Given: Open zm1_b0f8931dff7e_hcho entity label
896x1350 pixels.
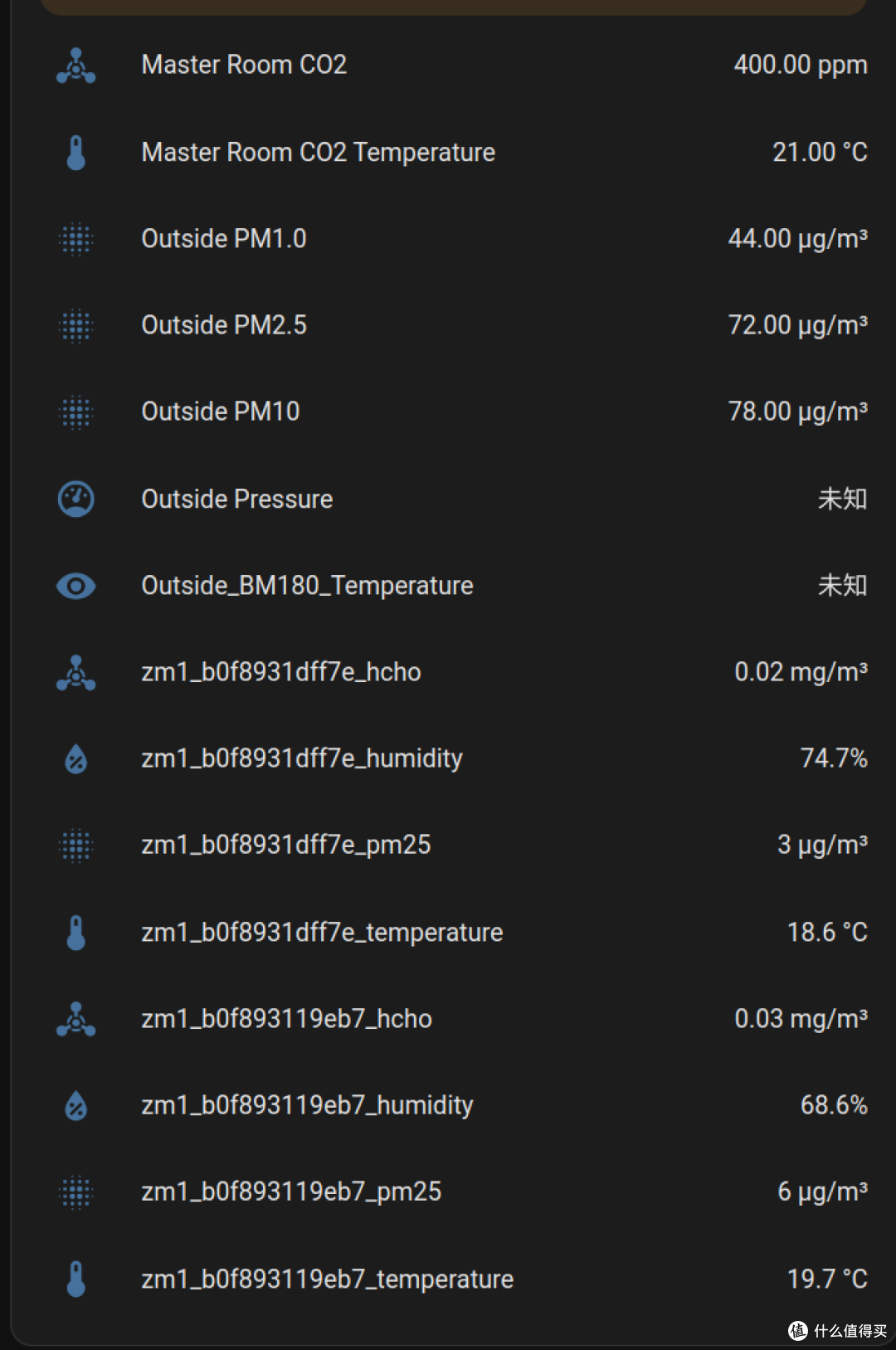Looking at the screenshot, I should (281, 672).
